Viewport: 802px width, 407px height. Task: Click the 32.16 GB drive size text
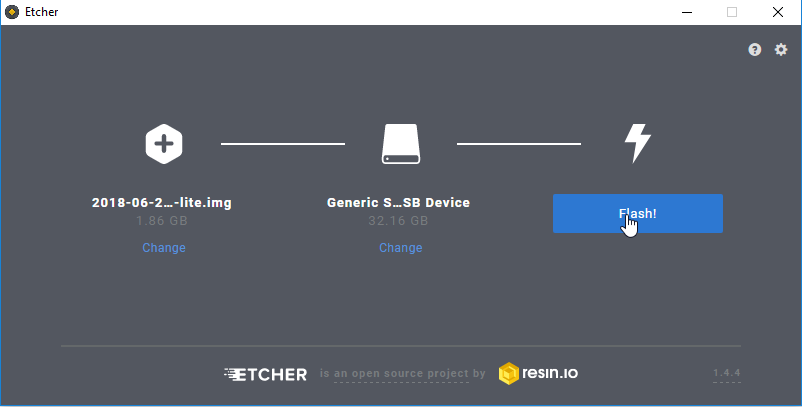[x=398, y=221]
